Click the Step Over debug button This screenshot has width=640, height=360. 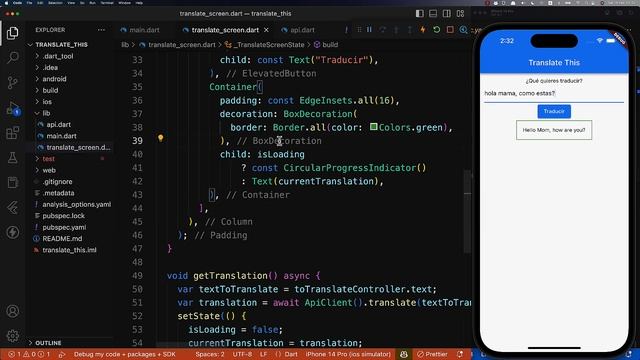(382, 30)
